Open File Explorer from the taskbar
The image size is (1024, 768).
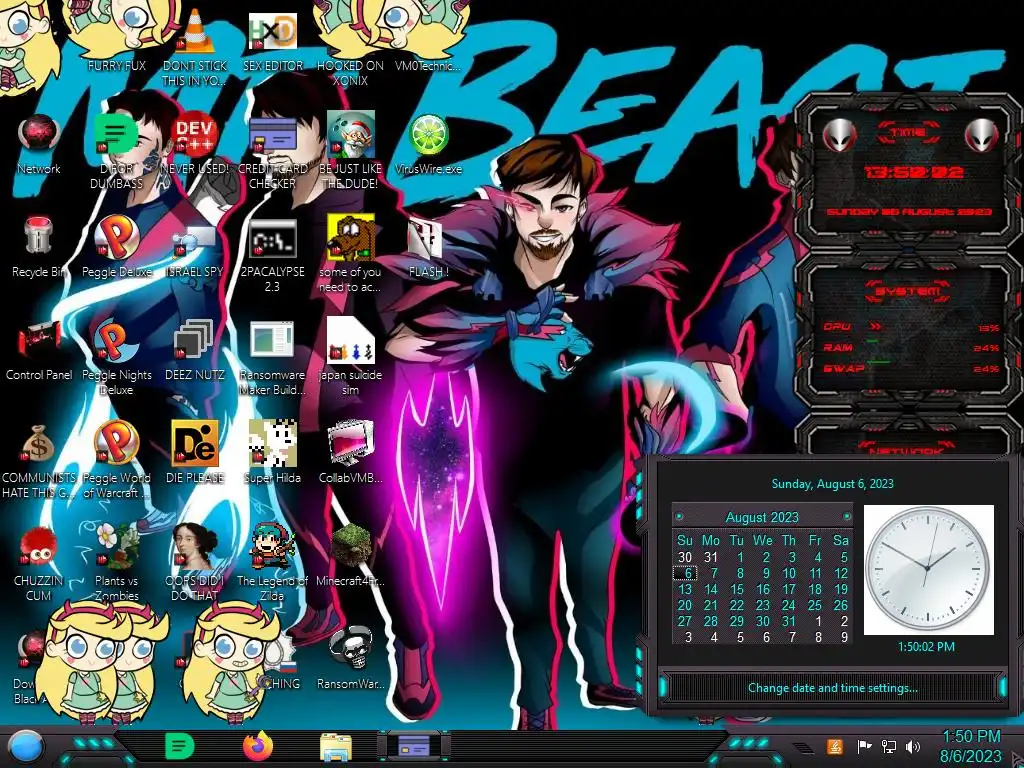tap(336, 747)
